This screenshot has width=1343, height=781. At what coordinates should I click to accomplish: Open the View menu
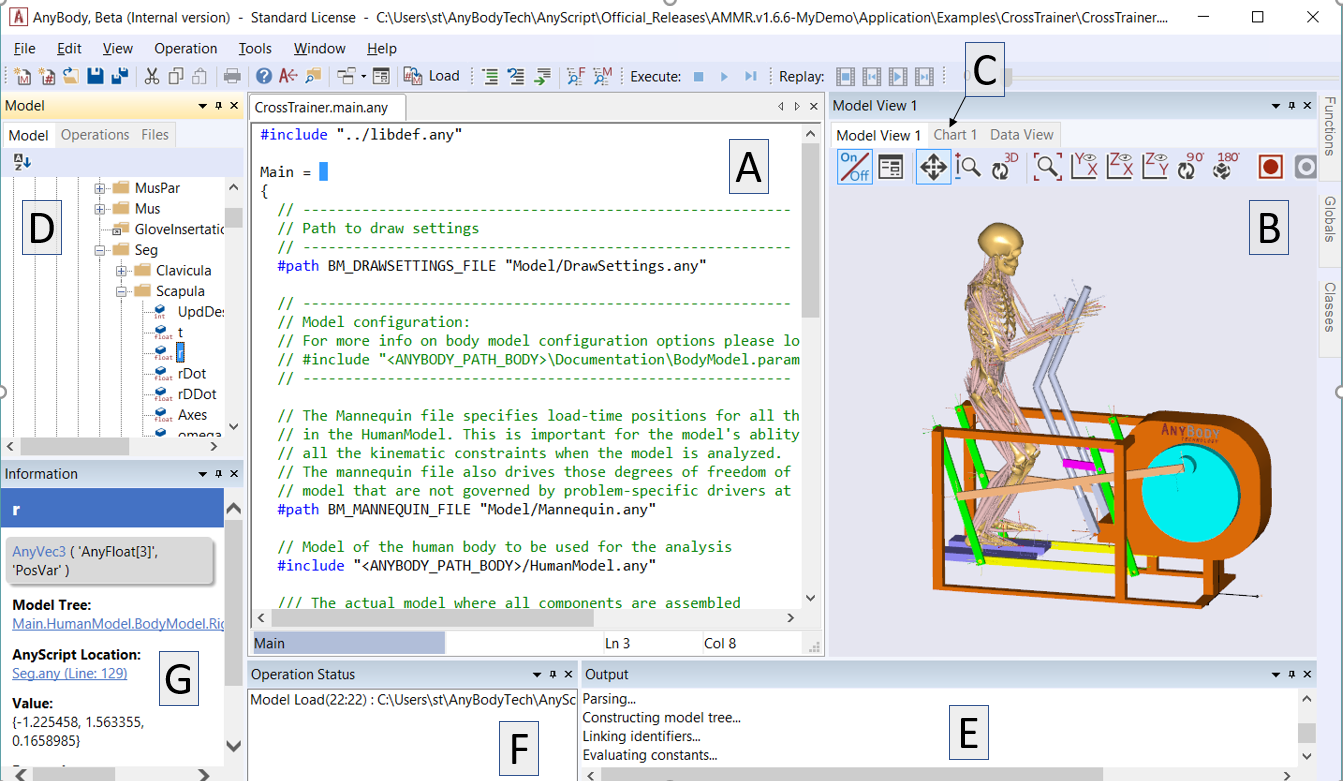(x=118, y=48)
